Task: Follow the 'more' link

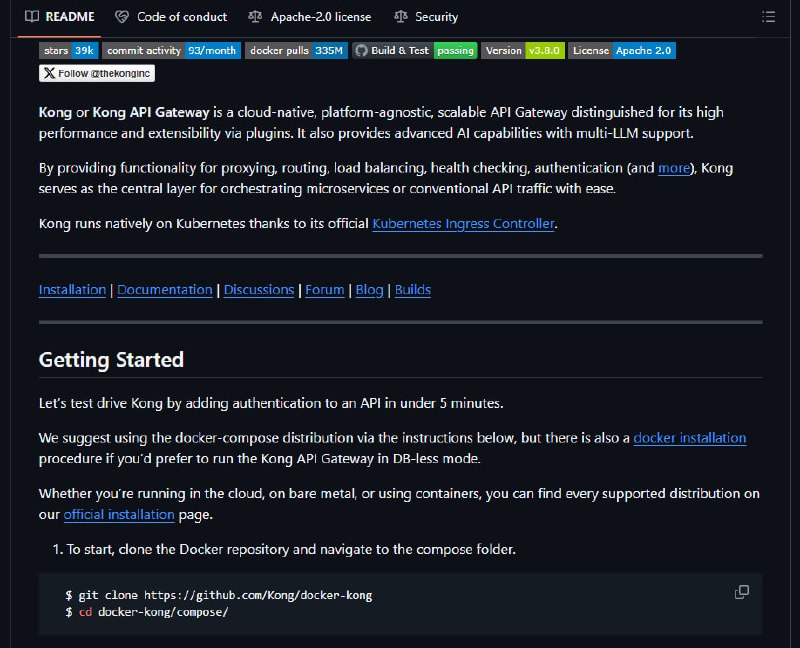Action: pos(674,168)
